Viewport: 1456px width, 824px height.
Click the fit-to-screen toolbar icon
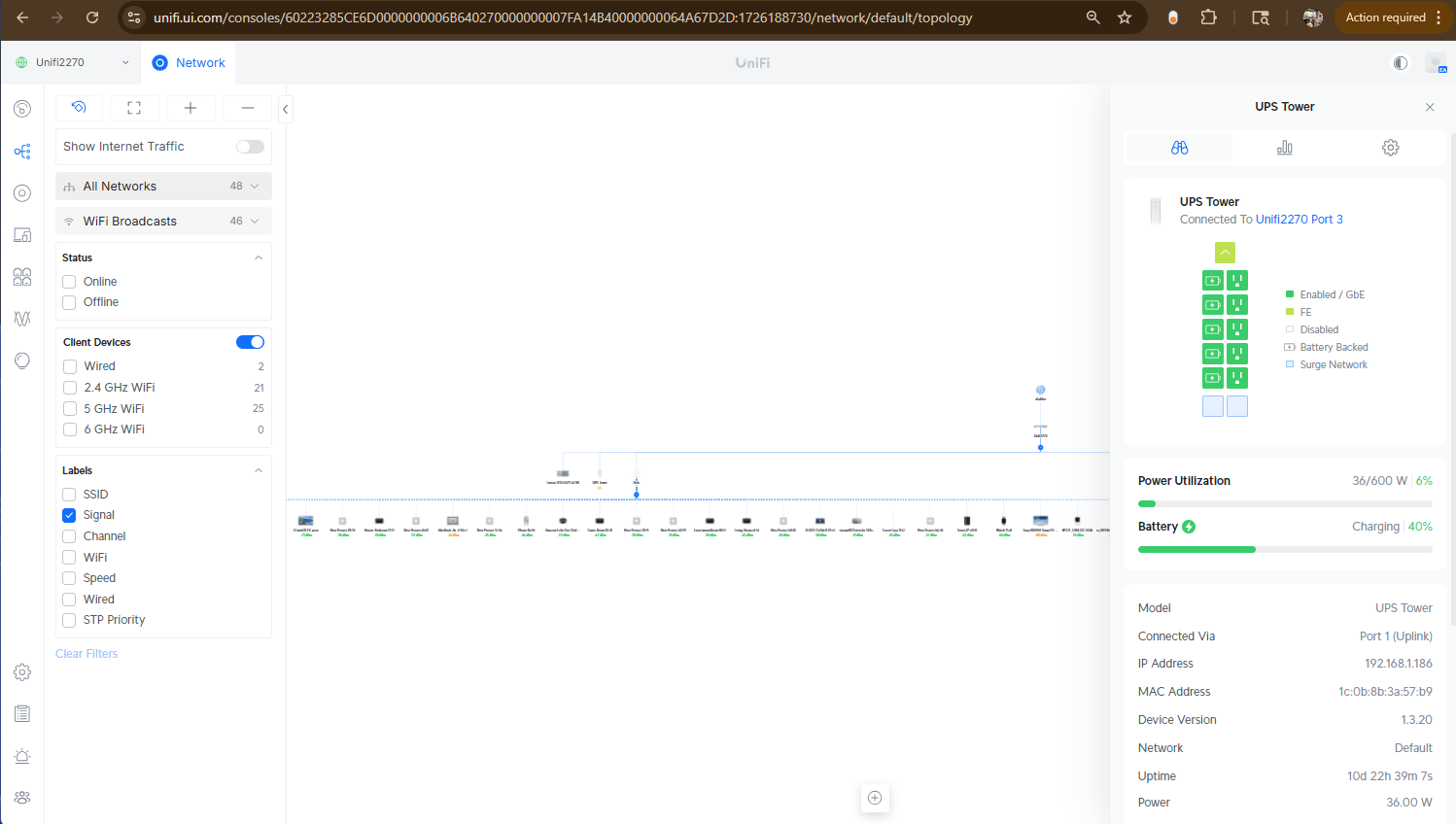click(134, 108)
